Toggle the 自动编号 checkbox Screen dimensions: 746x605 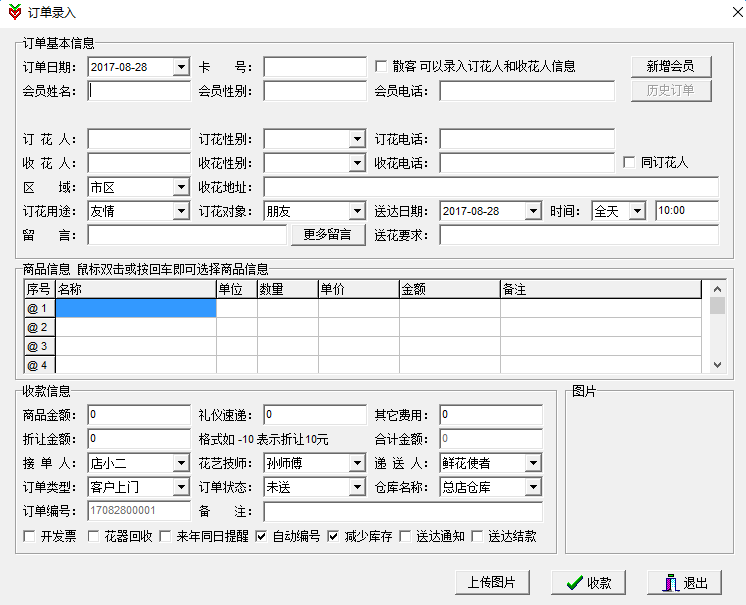tap(261, 536)
